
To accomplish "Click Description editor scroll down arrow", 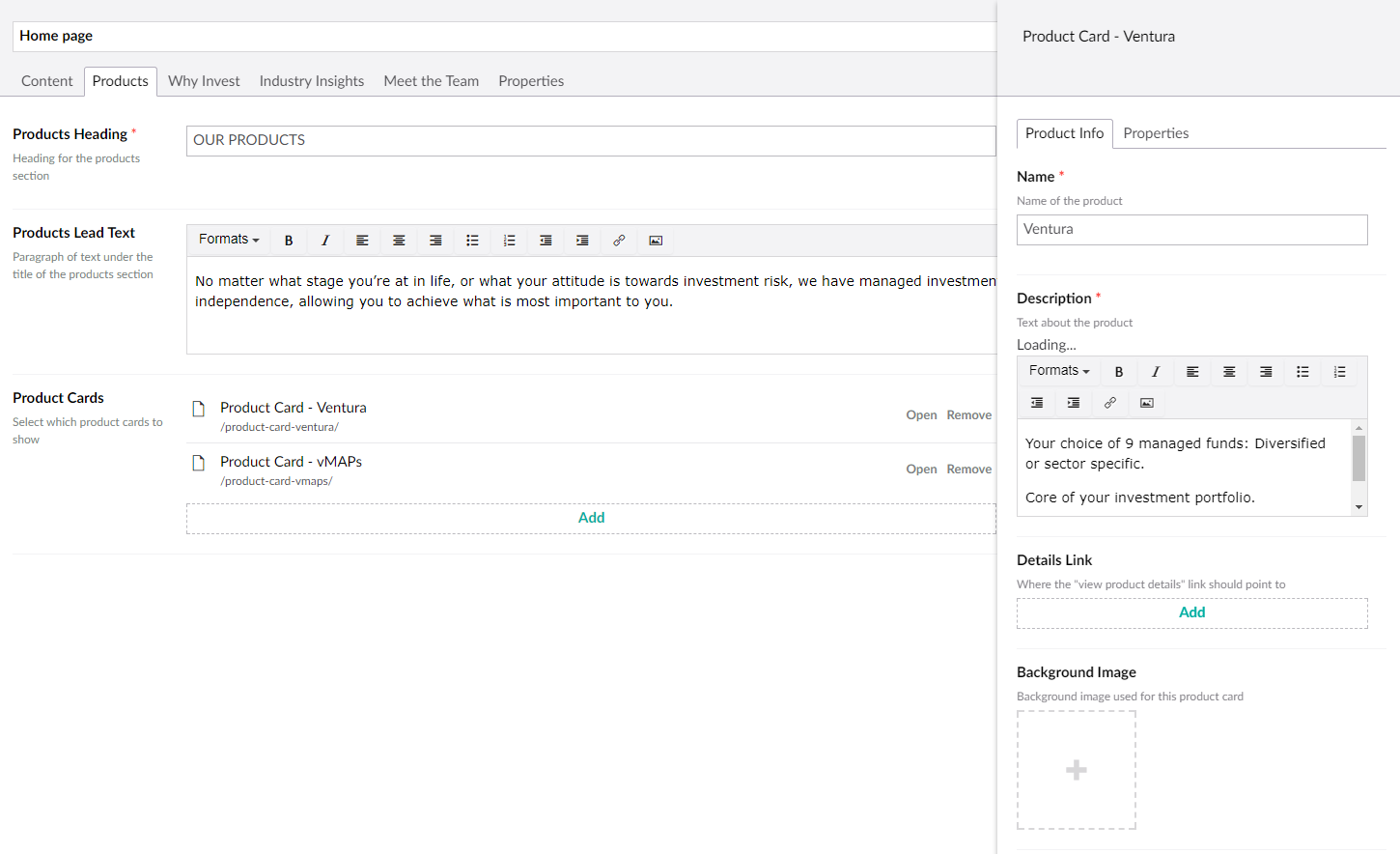I will tap(1359, 507).
